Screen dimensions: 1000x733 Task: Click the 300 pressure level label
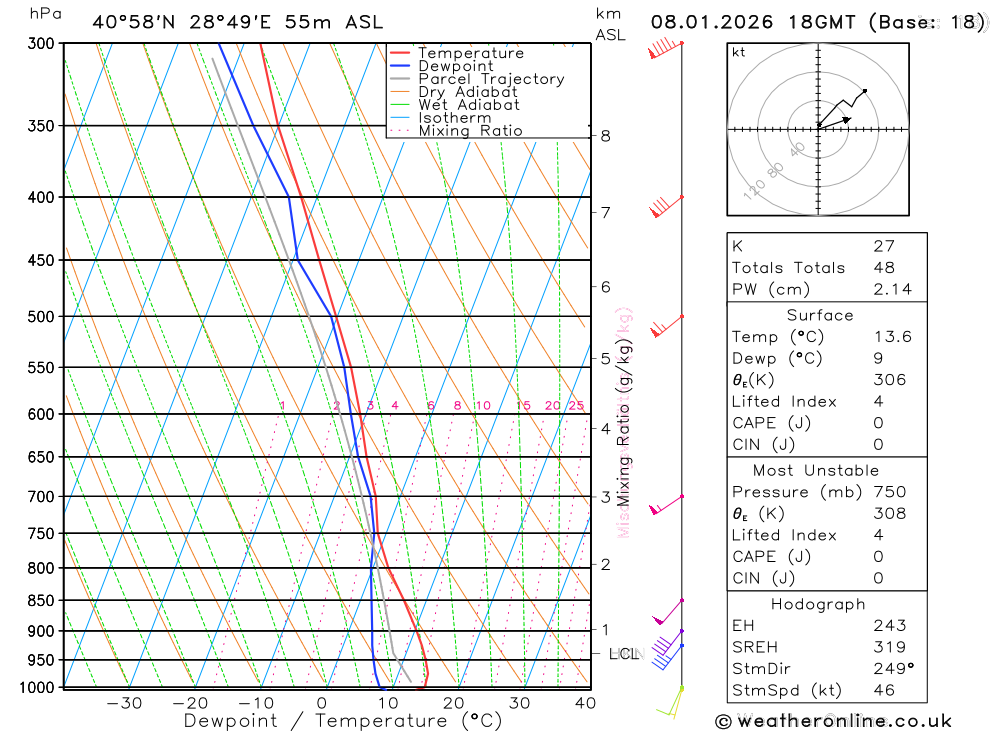coord(41,43)
